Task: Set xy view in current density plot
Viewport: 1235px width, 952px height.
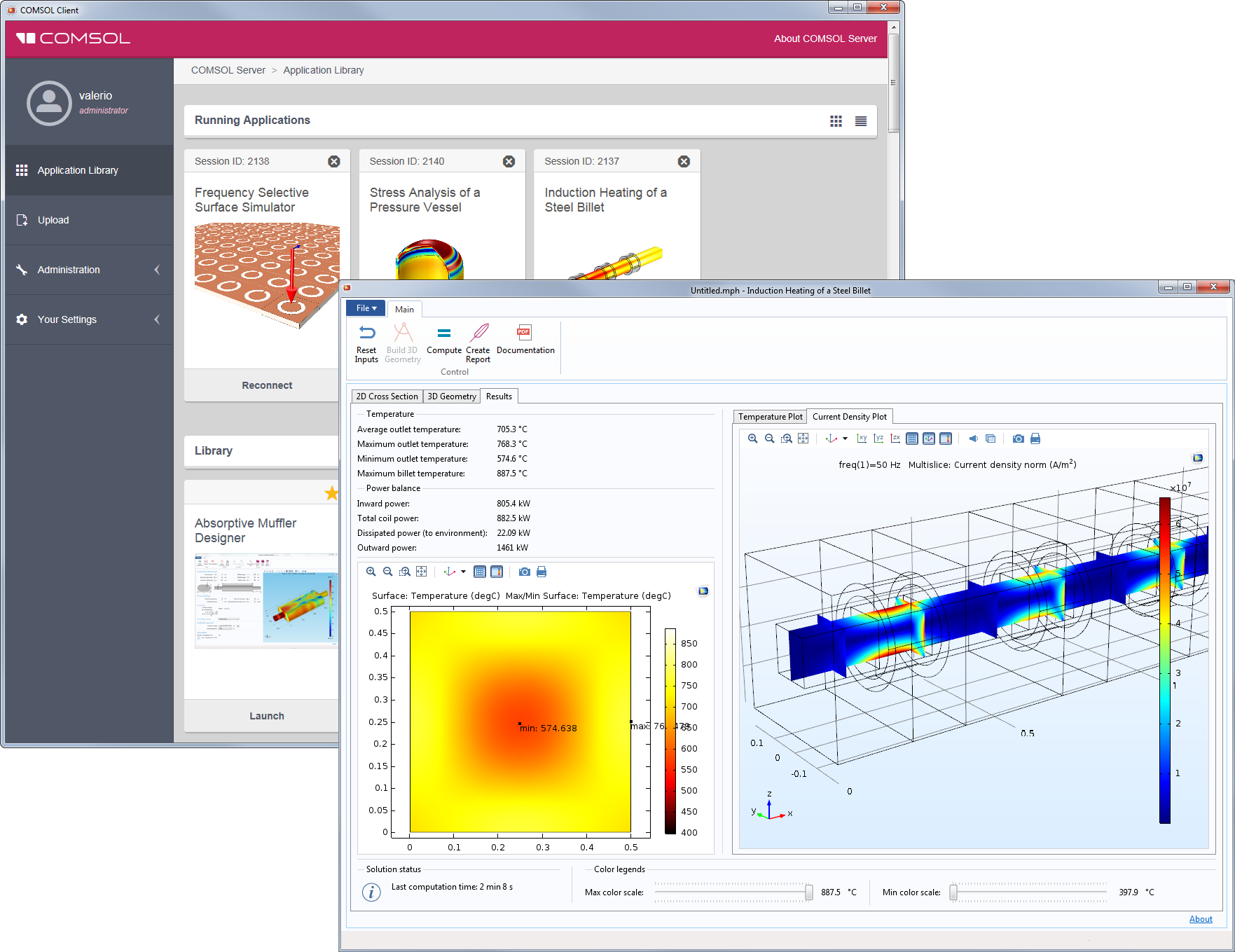Action: pos(862,439)
